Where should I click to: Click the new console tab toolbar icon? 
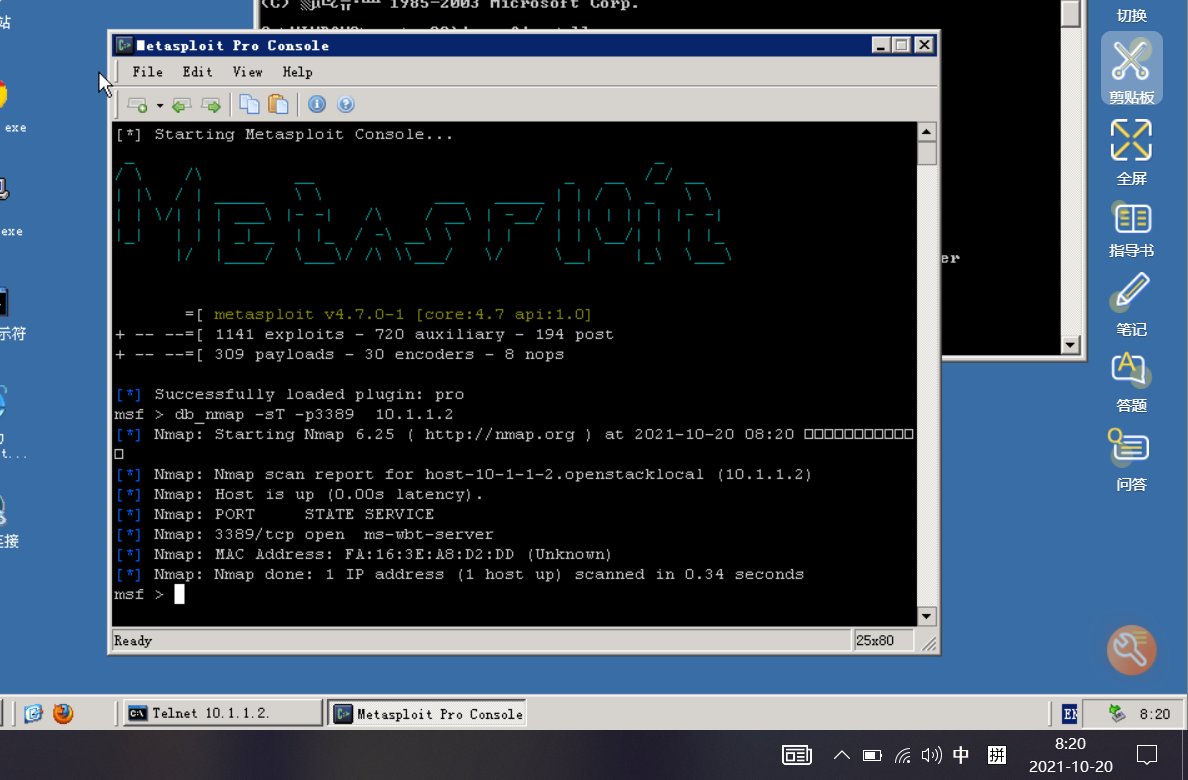tap(137, 105)
